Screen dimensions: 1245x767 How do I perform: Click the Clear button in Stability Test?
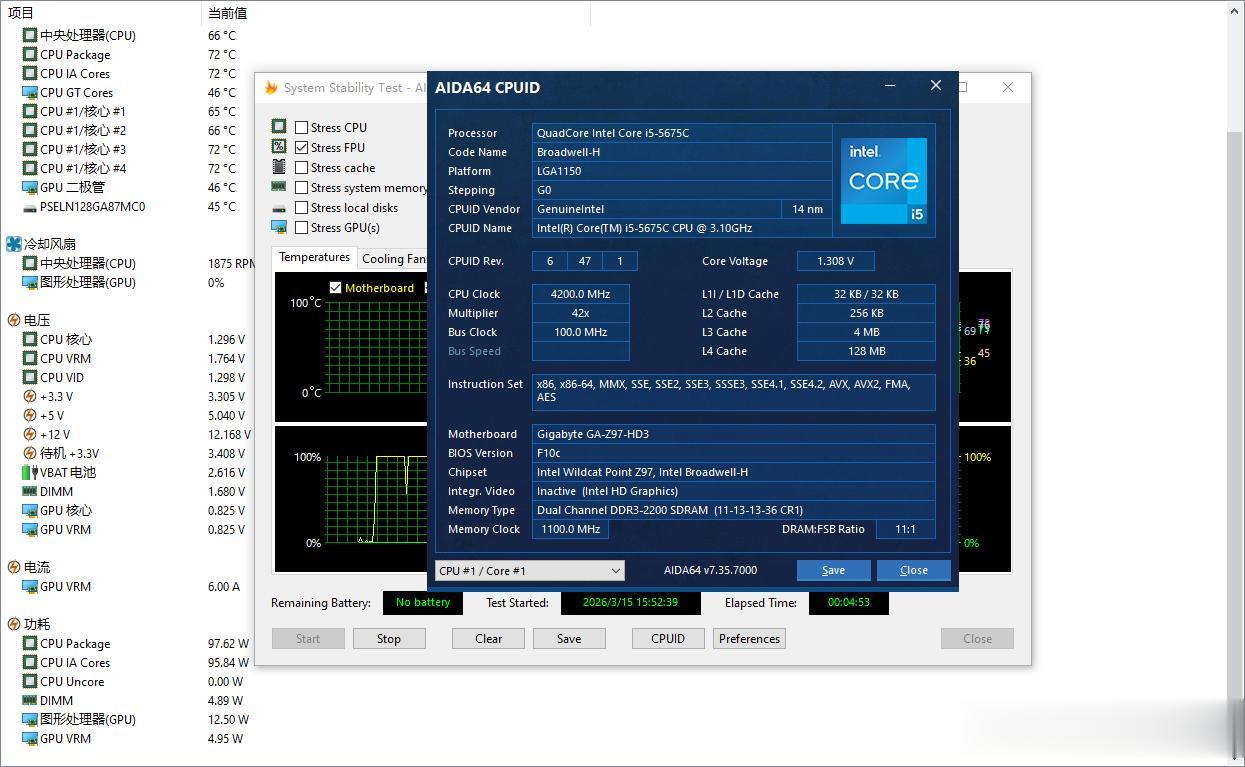[489, 638]
